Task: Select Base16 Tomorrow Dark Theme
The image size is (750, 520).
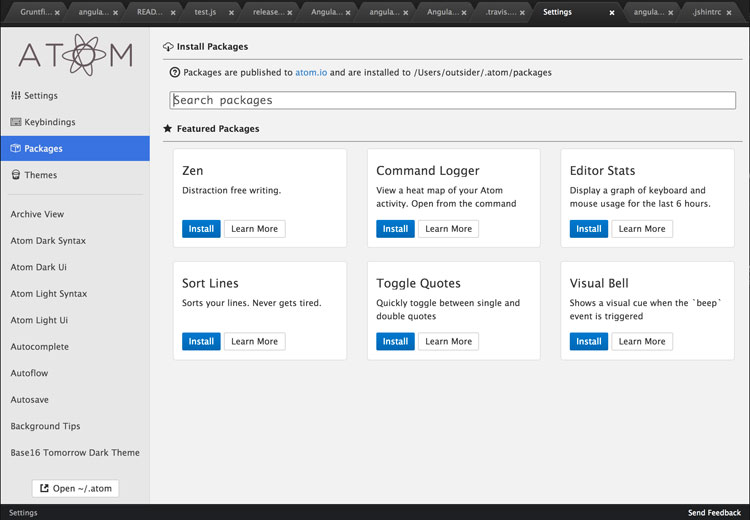Action: [75, 453]
